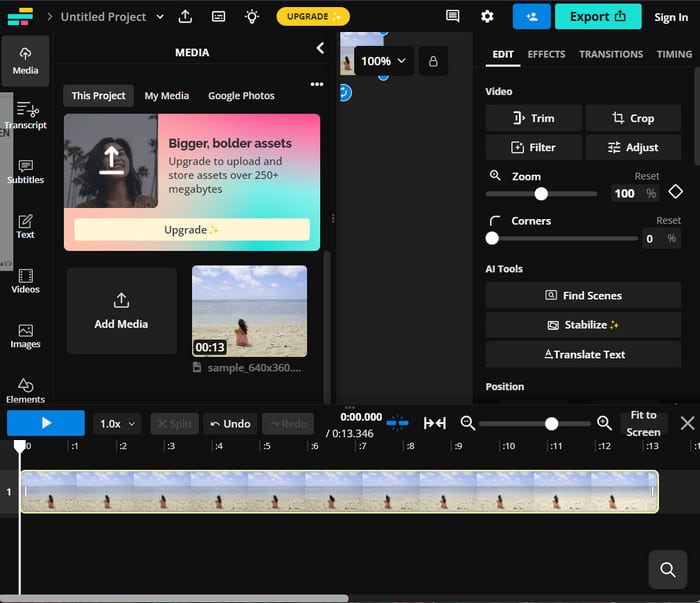Play the video with blue play button

pyautogui.click(x=46, y=423)
